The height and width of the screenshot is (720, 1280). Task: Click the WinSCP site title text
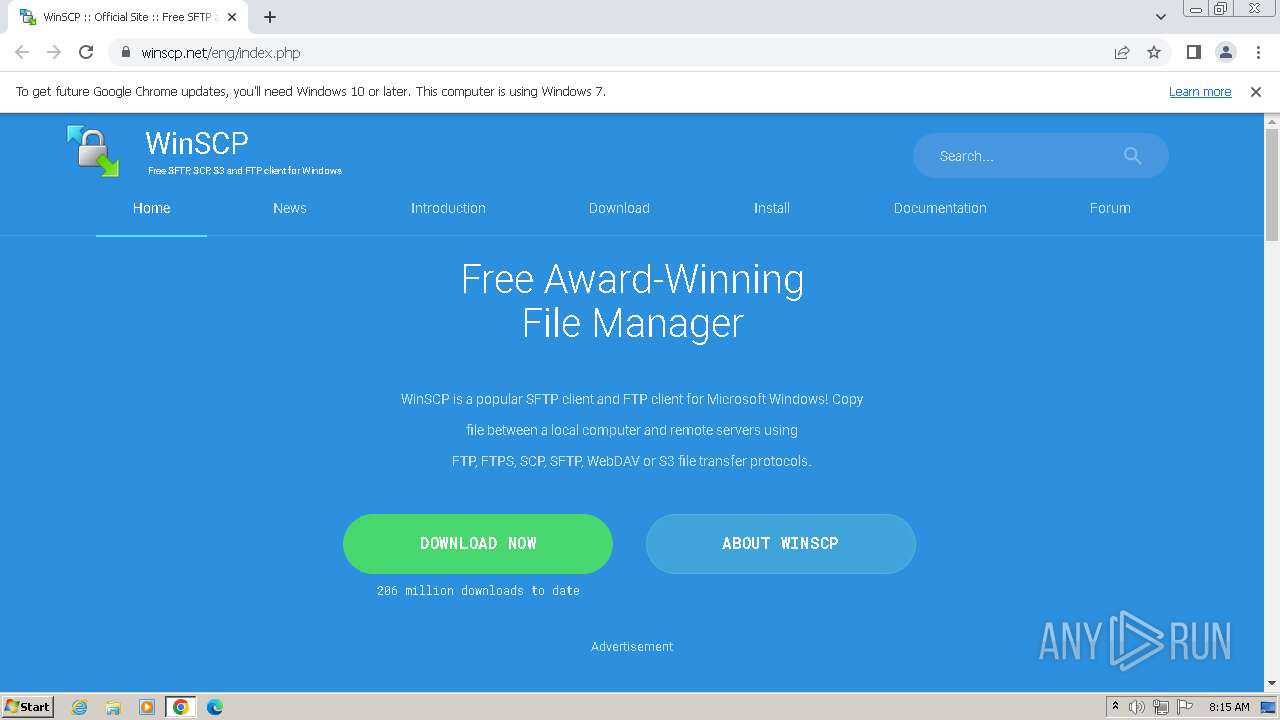point(197,143)
